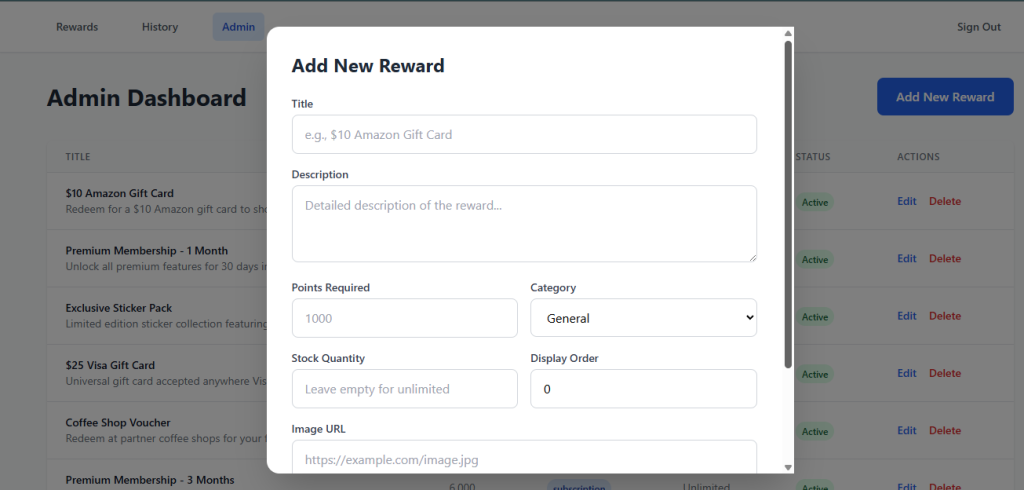Select the Admin nav tab
Viewport: 1024px width, 490px height.
(238, 27)
